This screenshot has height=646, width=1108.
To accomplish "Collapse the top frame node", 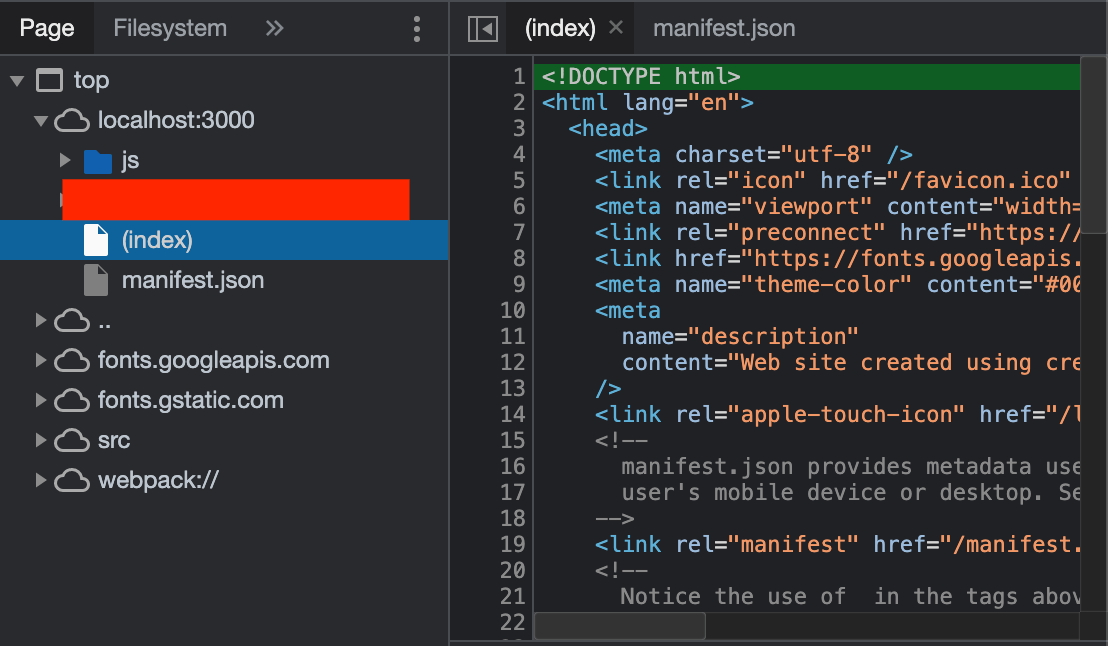I will [16, 80].
